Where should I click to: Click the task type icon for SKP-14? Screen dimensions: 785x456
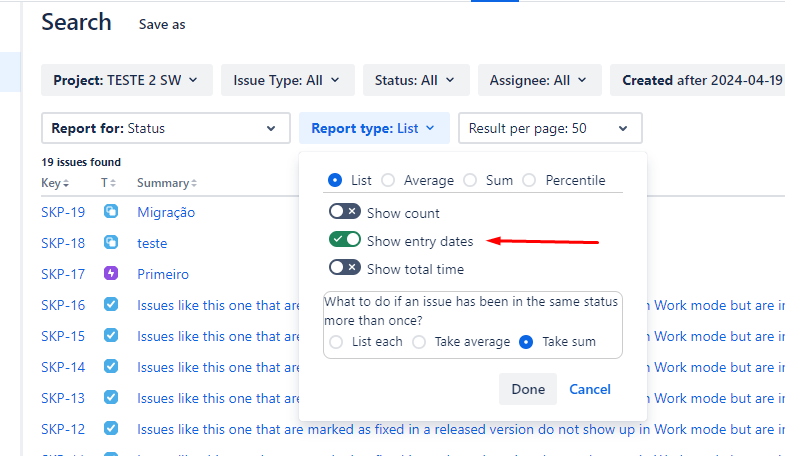(111, 366)
